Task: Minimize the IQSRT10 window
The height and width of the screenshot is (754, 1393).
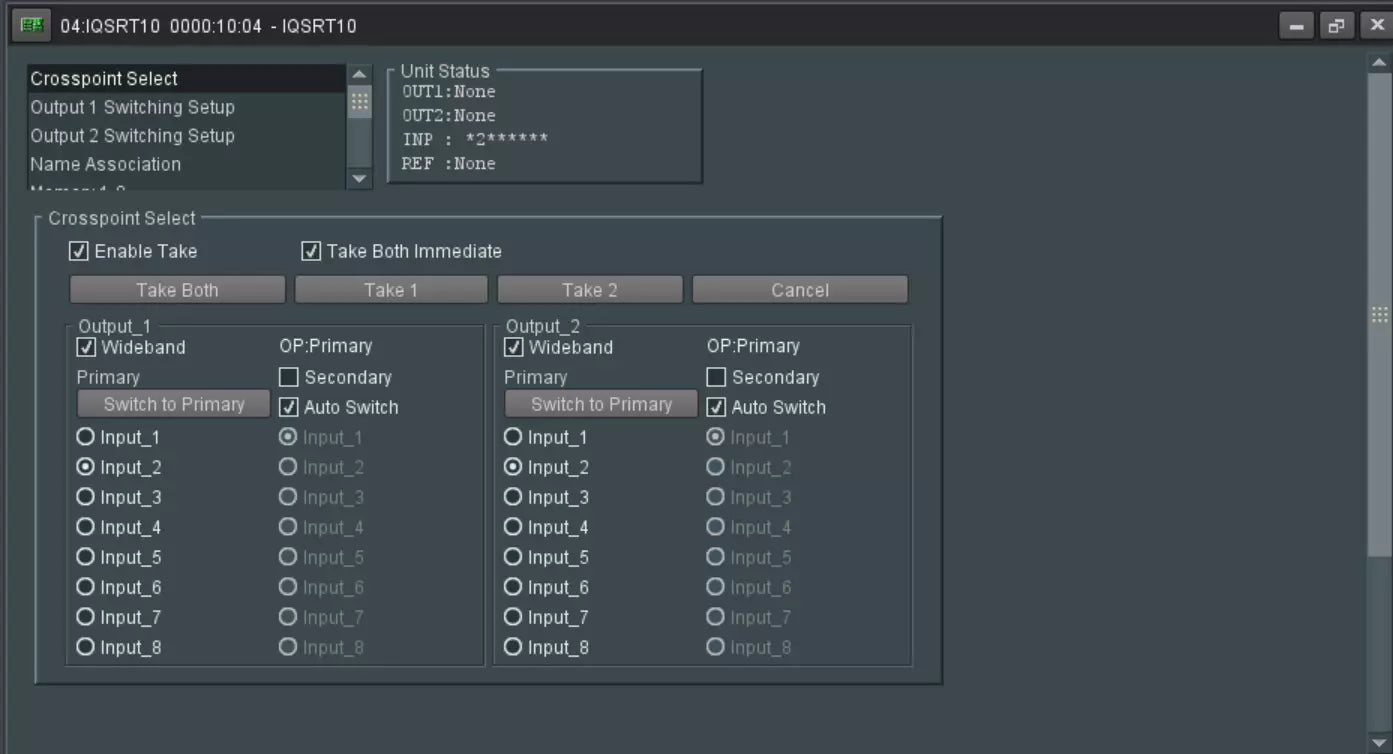Action: 1297,26
